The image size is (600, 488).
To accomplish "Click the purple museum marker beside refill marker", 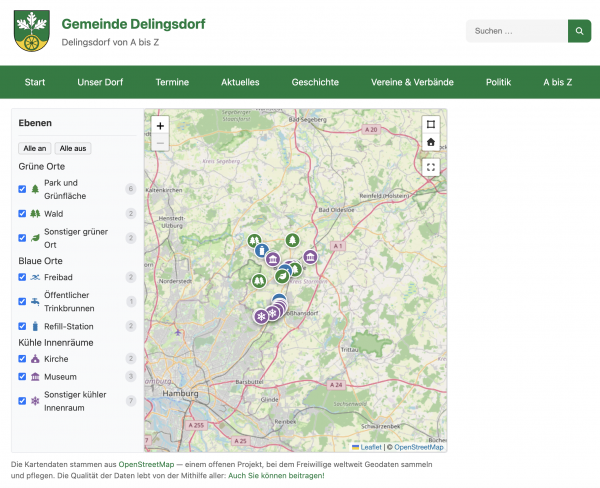I will [x=273, y=260].
